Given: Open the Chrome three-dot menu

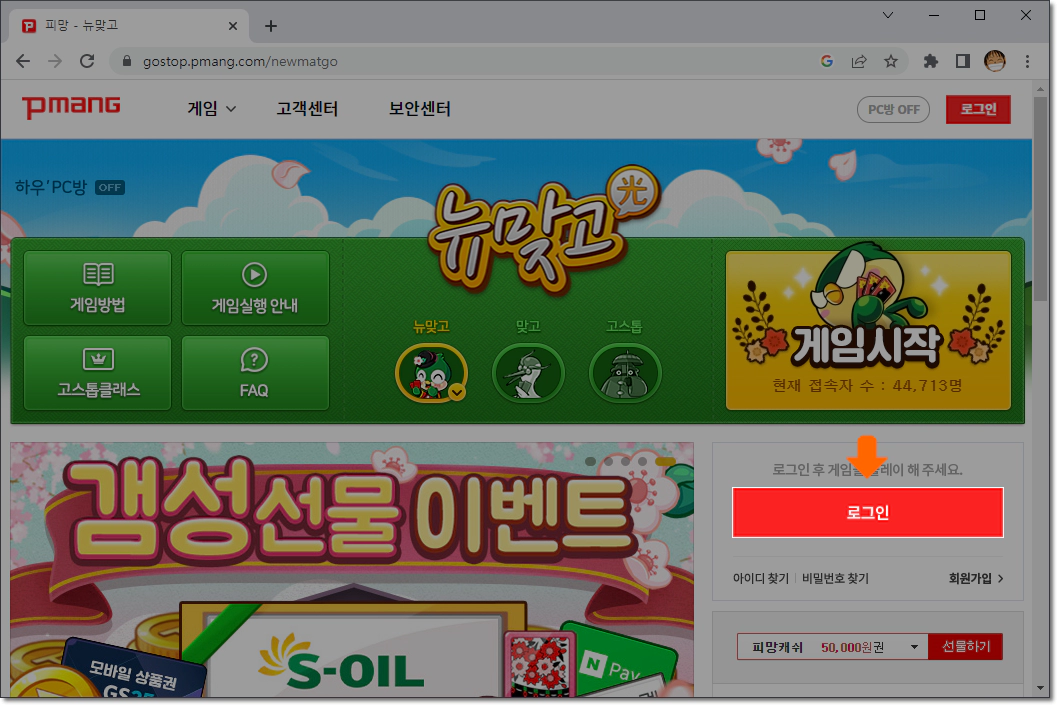Looking at the screenshot, I should 1027,61.
